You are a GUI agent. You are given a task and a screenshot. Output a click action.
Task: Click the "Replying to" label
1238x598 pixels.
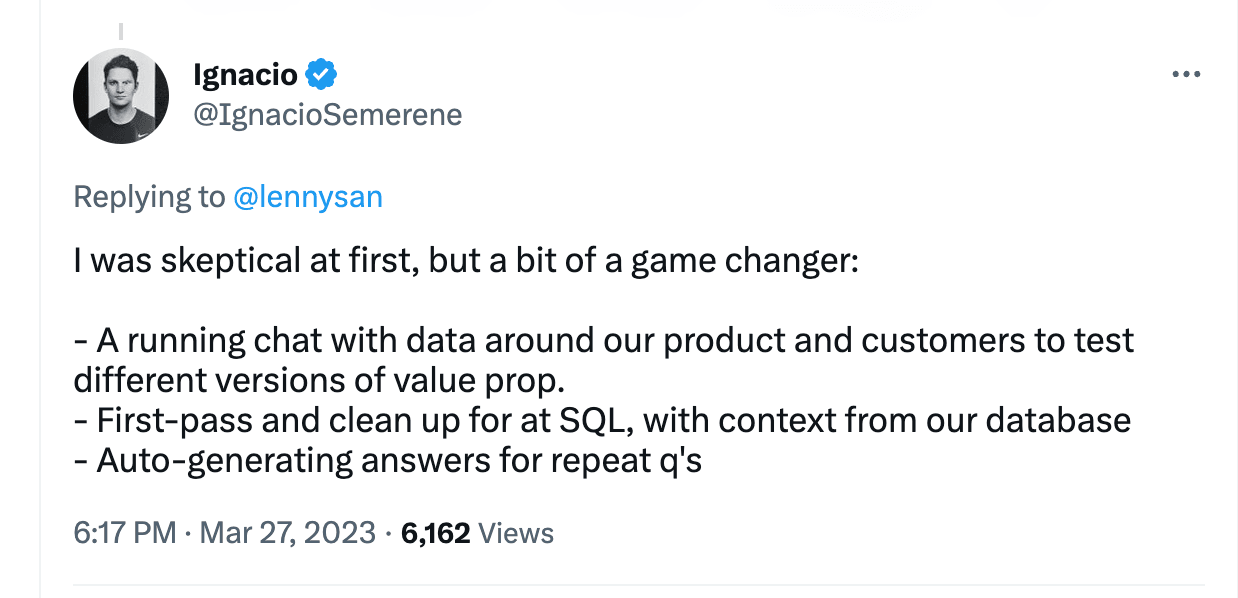(149, 197)
